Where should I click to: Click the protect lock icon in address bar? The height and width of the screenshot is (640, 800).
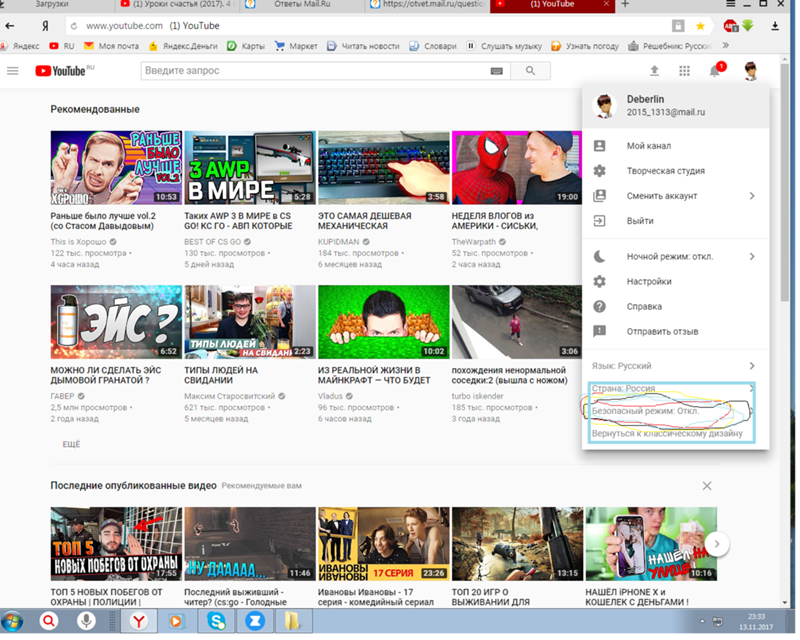tap(678, 26)
